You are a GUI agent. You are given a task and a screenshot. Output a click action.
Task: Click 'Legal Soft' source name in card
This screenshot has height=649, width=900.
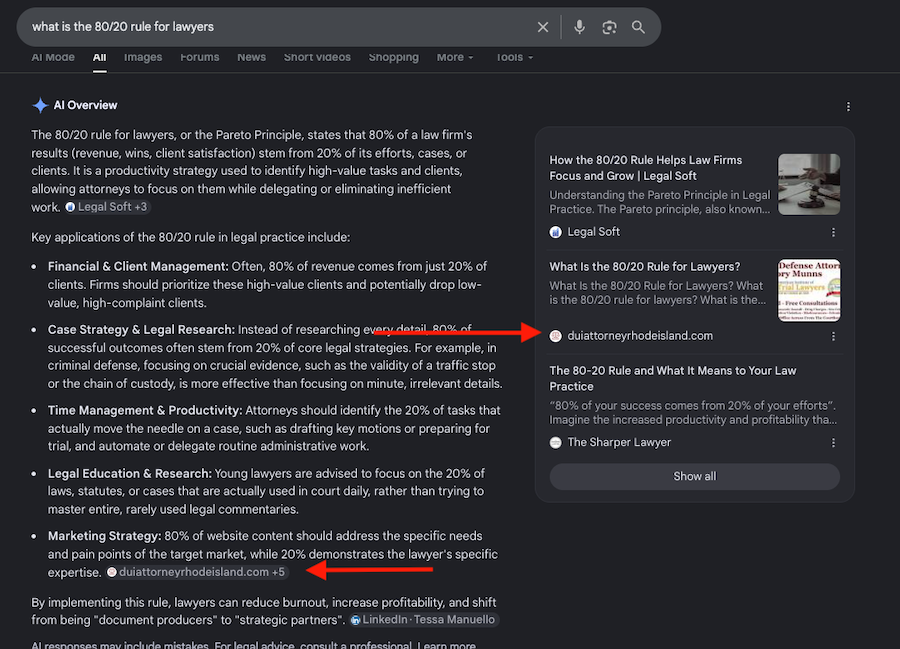593,232
